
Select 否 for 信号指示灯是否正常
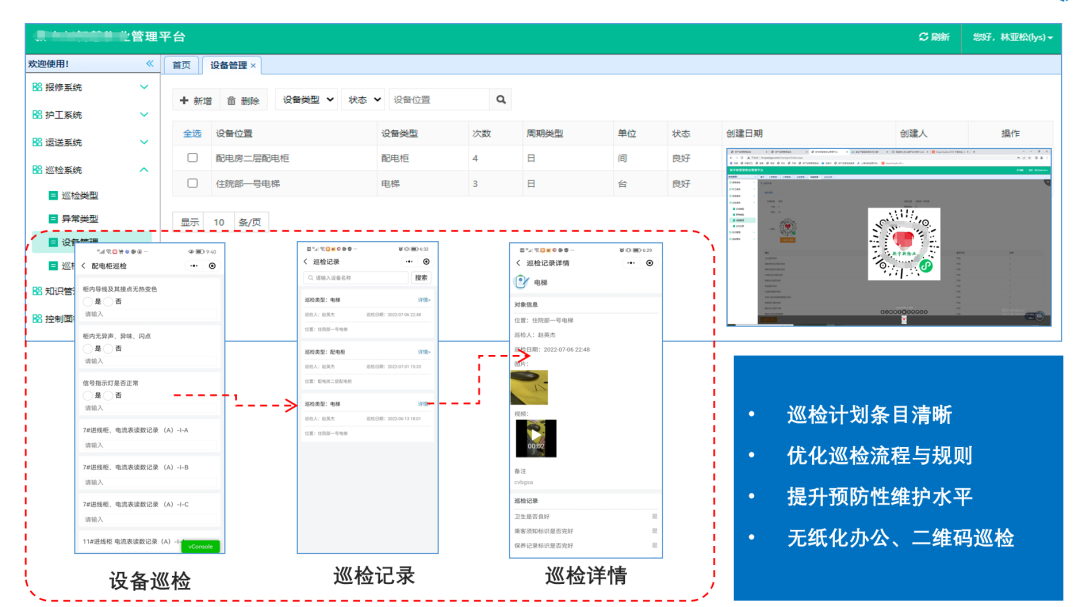pos(108,395)
